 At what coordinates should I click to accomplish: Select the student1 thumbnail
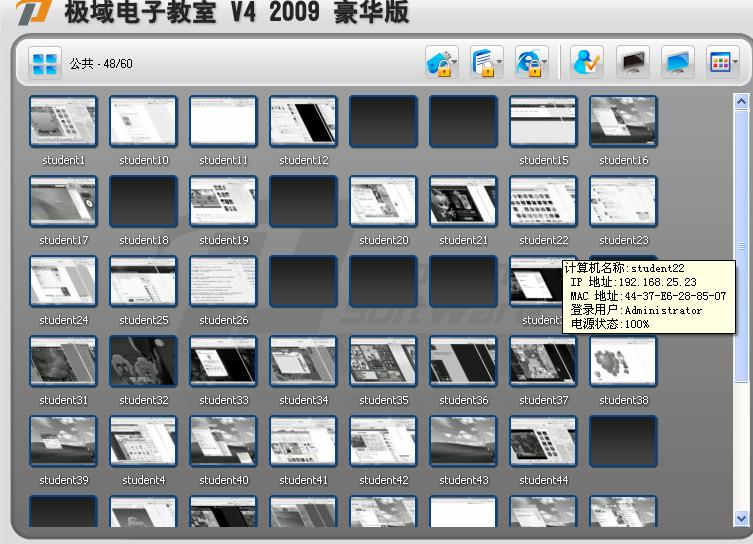click(63, 121)
